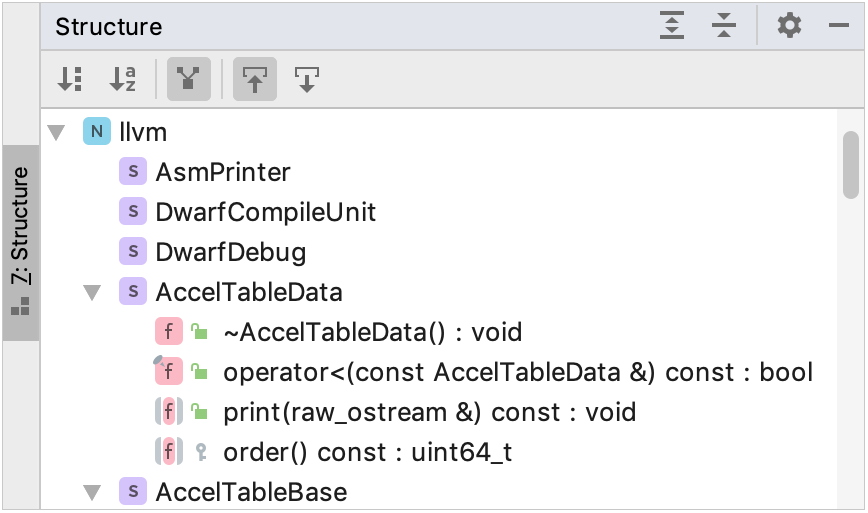Hide the Structure tool window
Image resolution: width=868 pixels, height=513 pixels.
click(x=839, y=27)
